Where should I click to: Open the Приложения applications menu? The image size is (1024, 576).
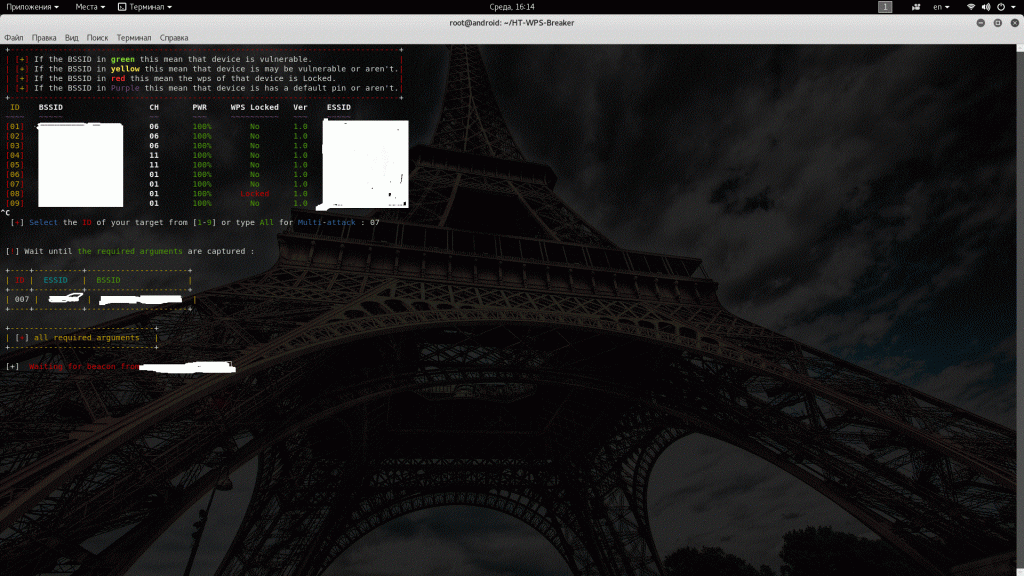[32, 7]
